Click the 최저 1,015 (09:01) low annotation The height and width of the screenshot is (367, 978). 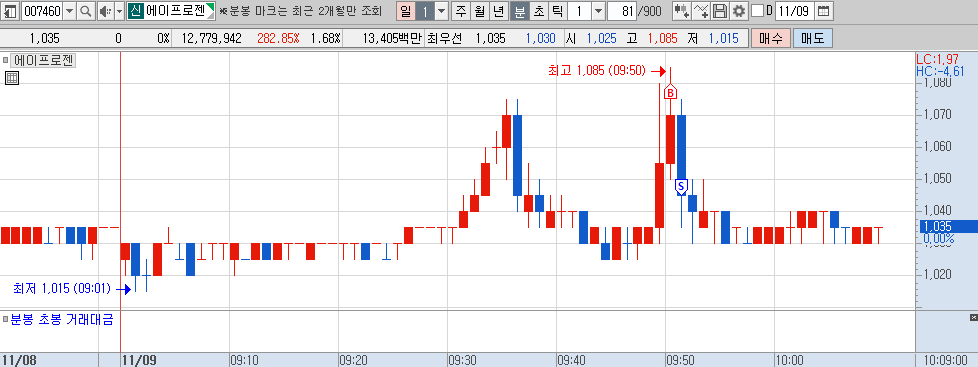[x=62, y=288]
